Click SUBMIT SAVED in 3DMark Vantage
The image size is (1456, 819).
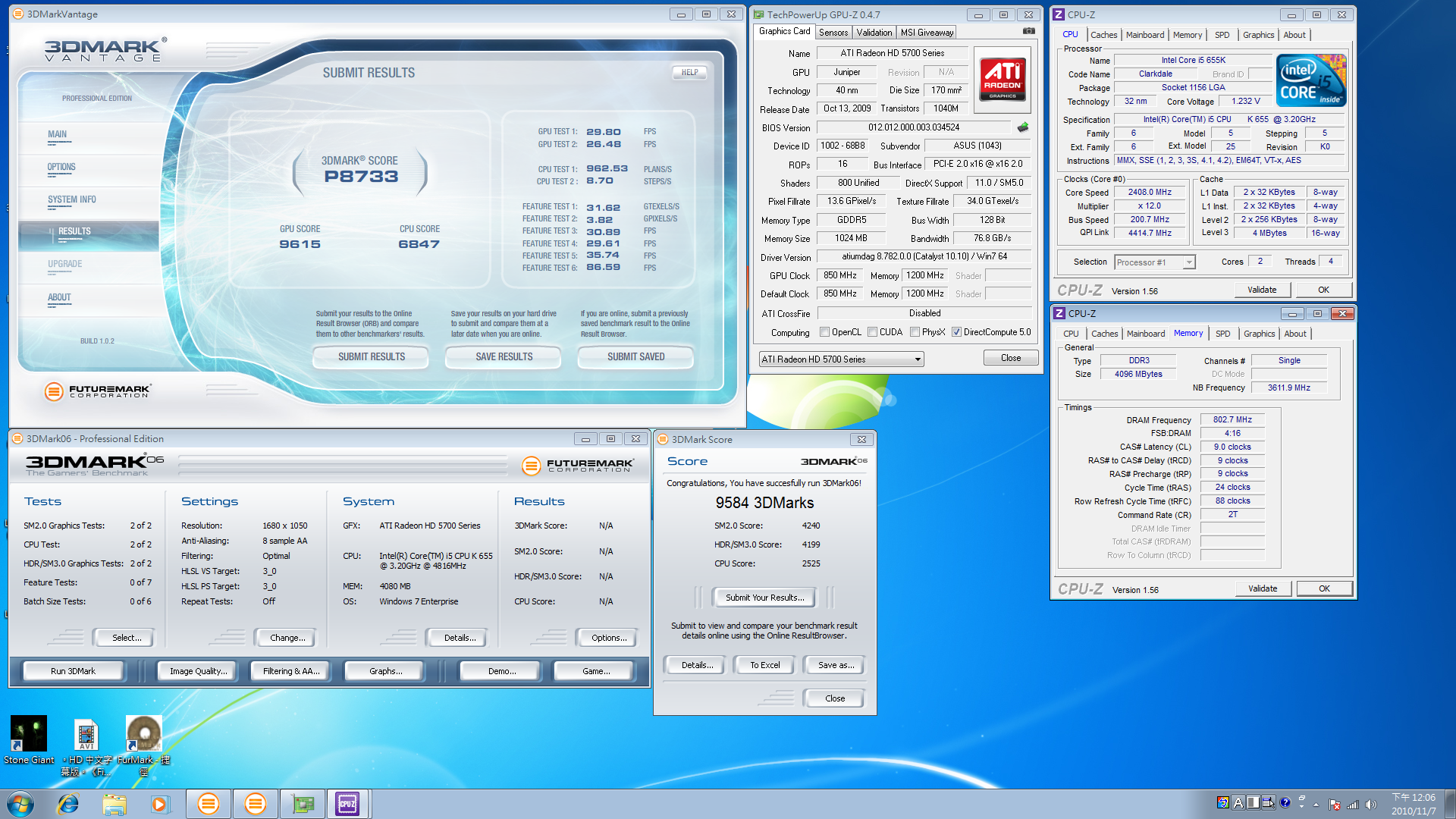pos(635,356)
